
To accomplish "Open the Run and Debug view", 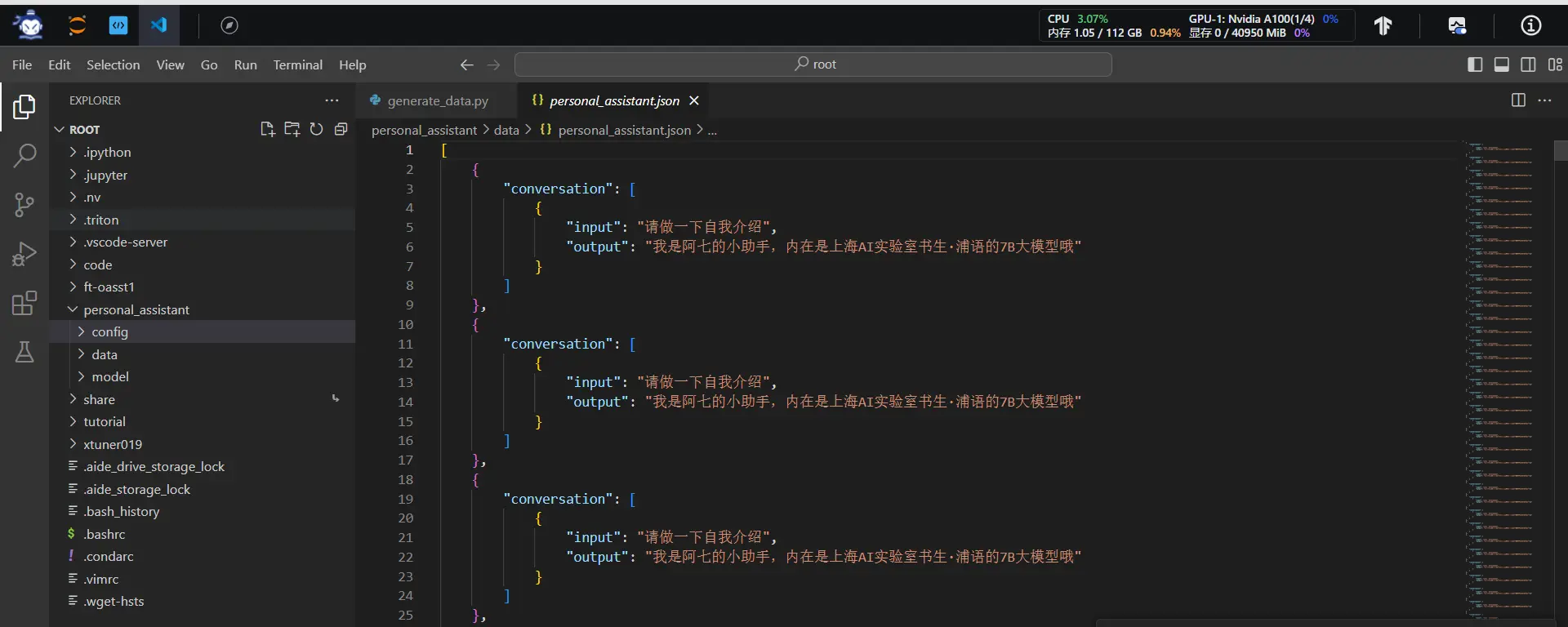I will tap(24, 254).
